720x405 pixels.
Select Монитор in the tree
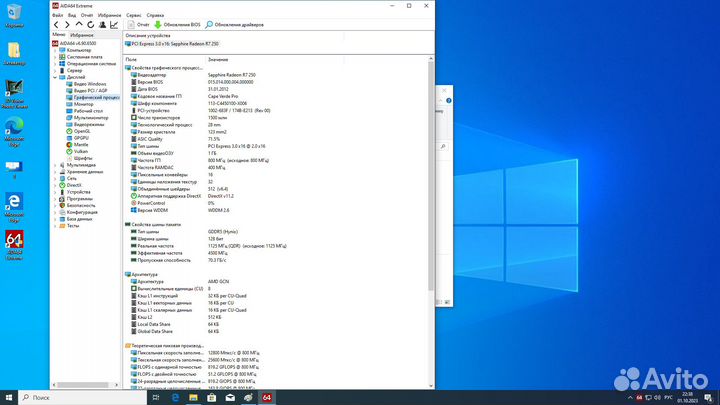coord(83,105)
